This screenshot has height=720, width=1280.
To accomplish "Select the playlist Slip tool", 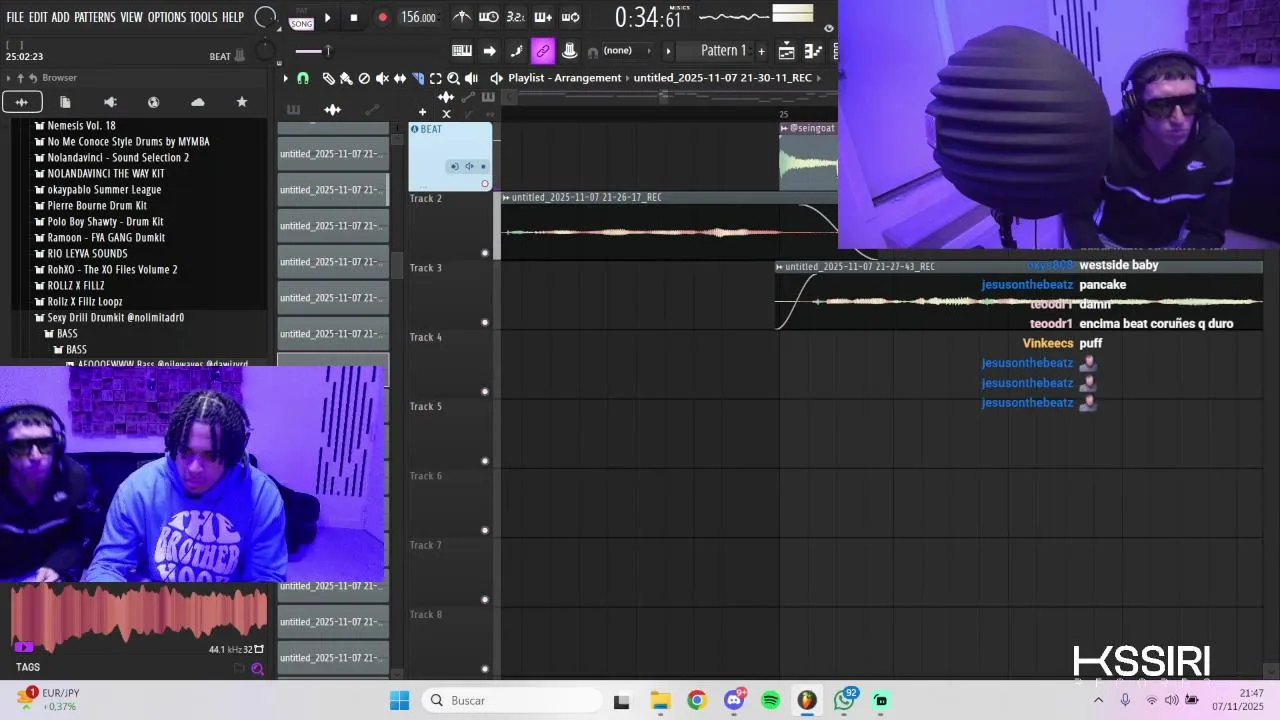I will click(400, 78).
